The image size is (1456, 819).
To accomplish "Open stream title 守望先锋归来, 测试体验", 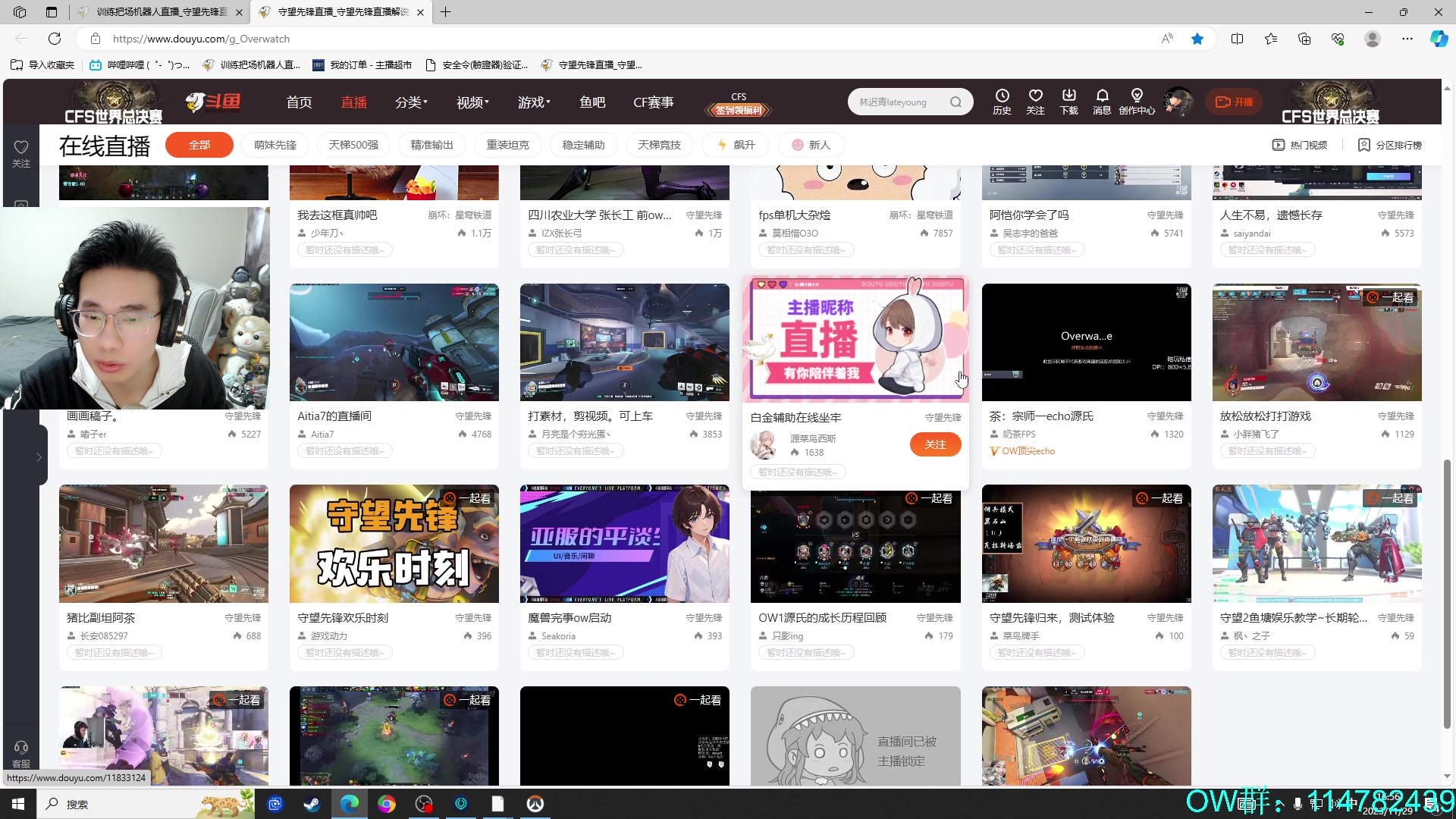I will coord(1051,618).
